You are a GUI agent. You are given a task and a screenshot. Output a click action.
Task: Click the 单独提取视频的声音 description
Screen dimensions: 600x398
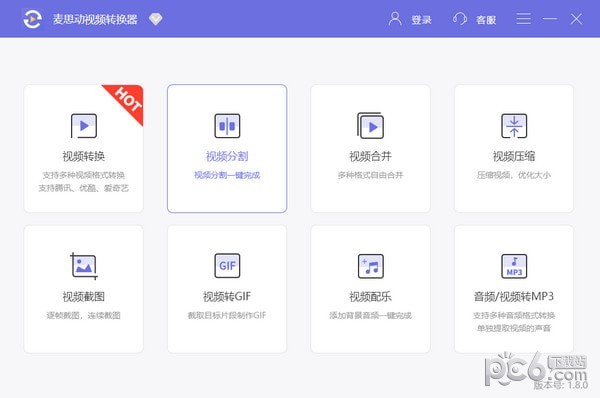514,328
